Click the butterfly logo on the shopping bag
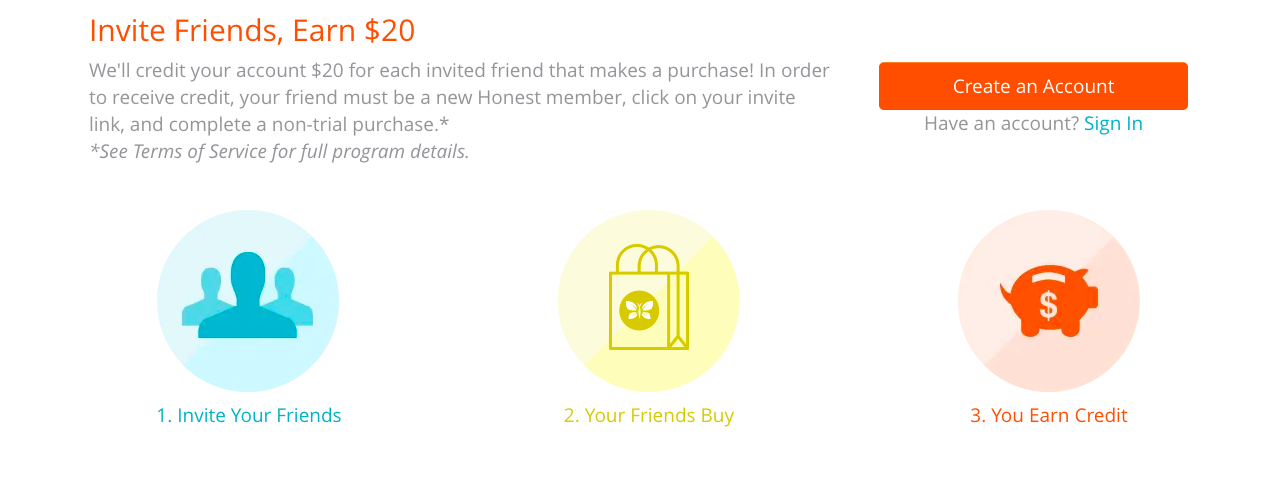Image resolution: width=1279 pixels, height=480 pixels. coord(637,309)
